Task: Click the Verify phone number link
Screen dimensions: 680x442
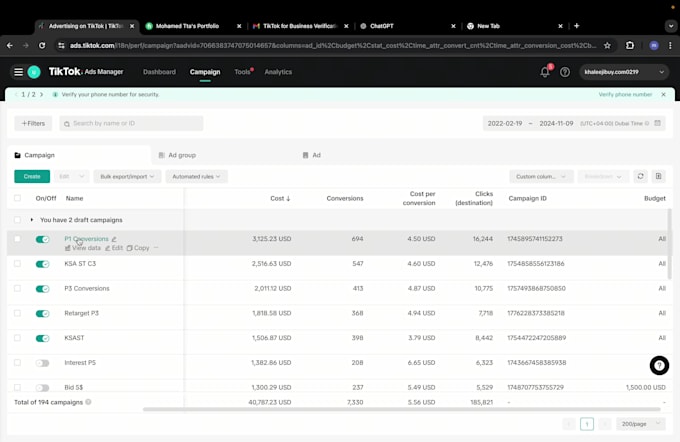Action: [625, 94]
